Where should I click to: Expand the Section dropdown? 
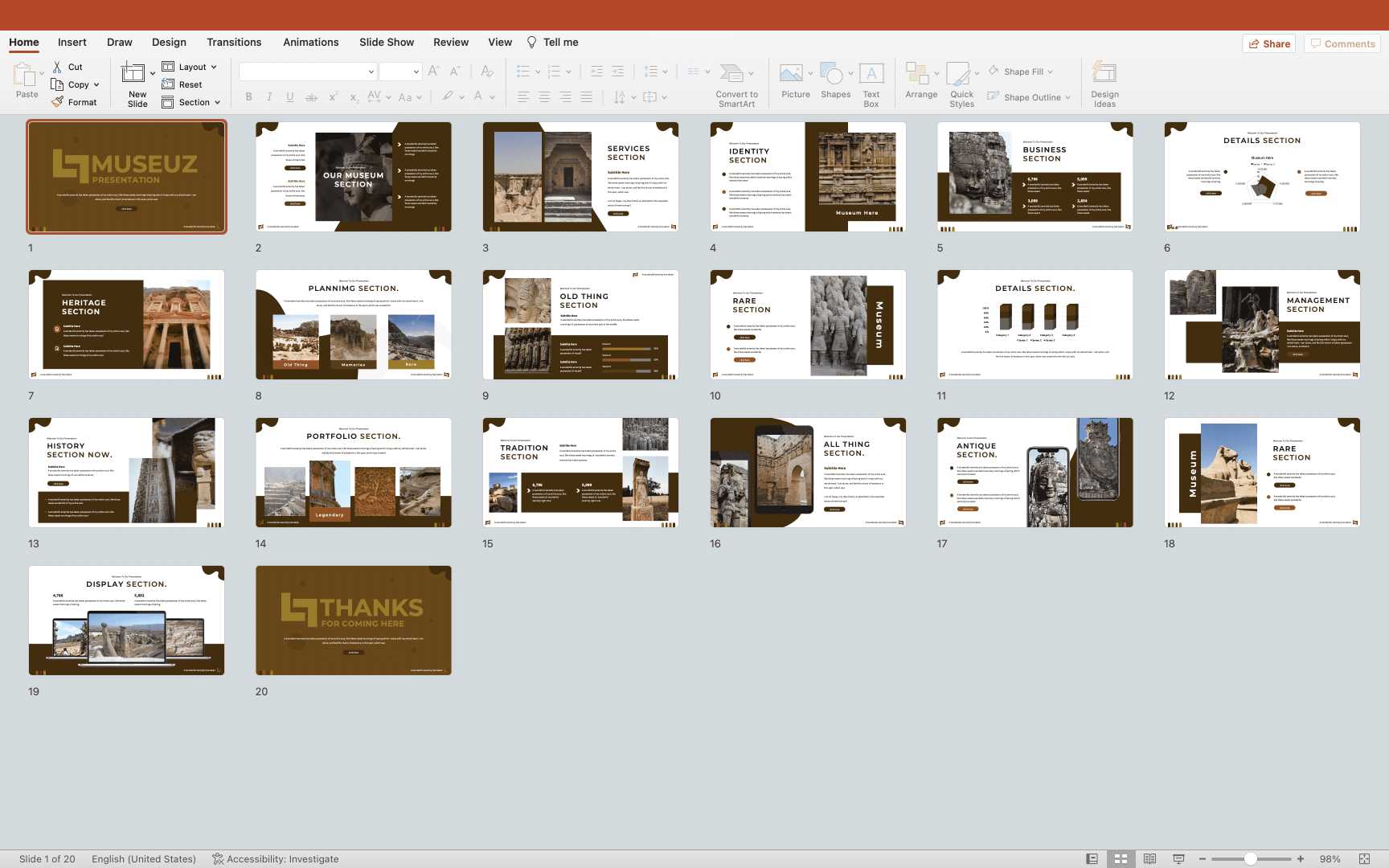217,102
